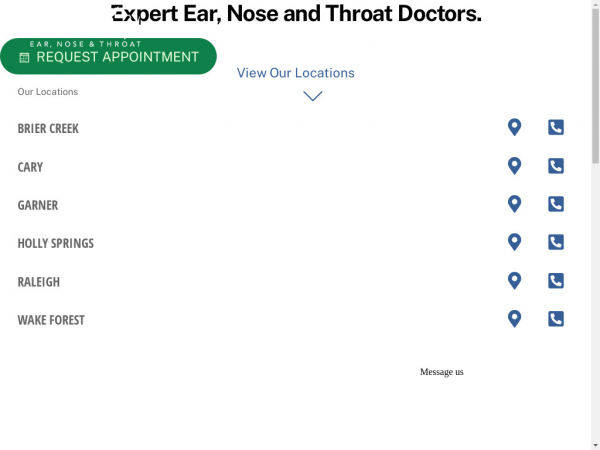Click the Cary phone icon
600x450 pixels.
[556, 166]
